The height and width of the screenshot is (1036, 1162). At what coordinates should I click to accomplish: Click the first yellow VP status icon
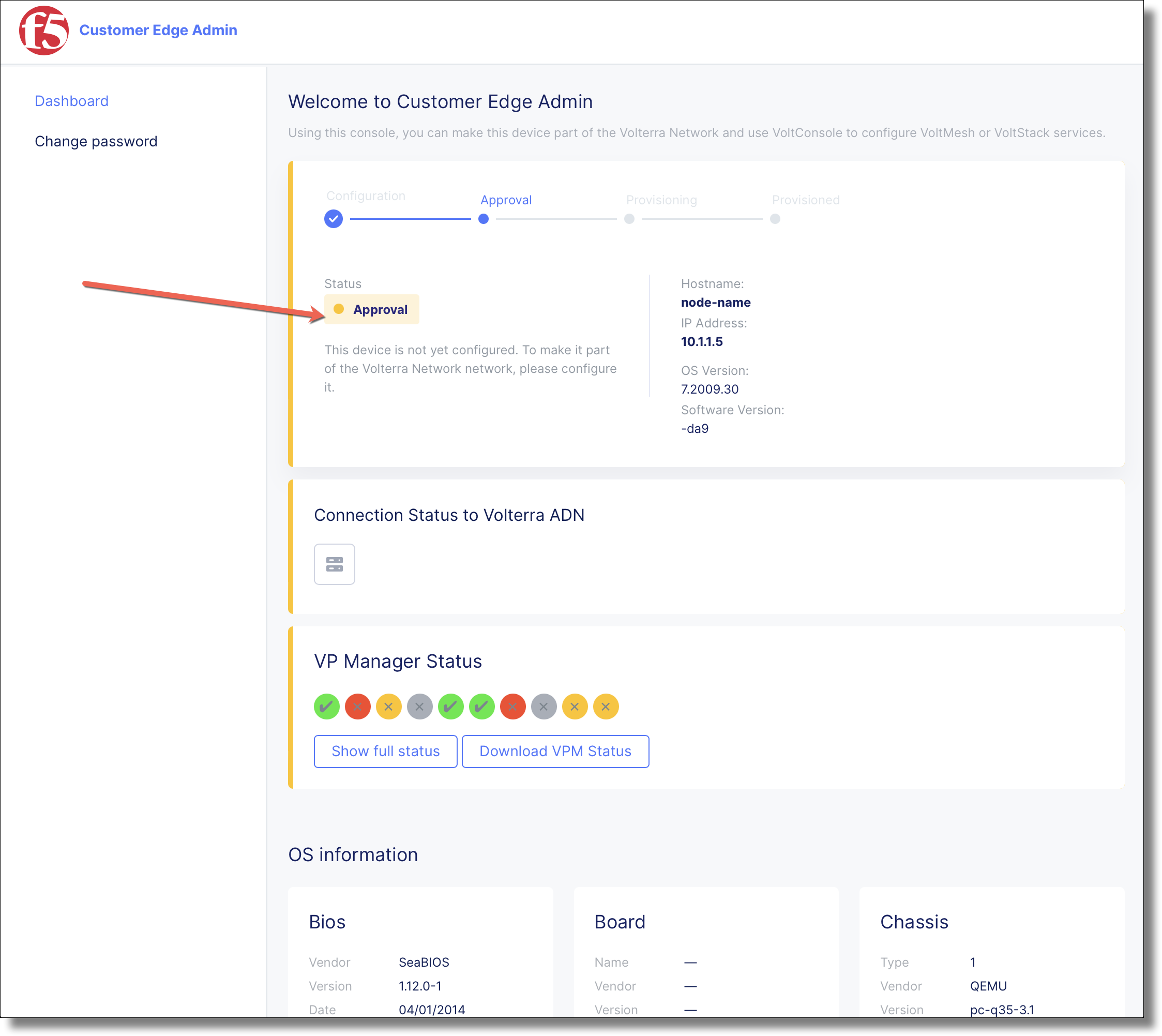pos(389,707)
